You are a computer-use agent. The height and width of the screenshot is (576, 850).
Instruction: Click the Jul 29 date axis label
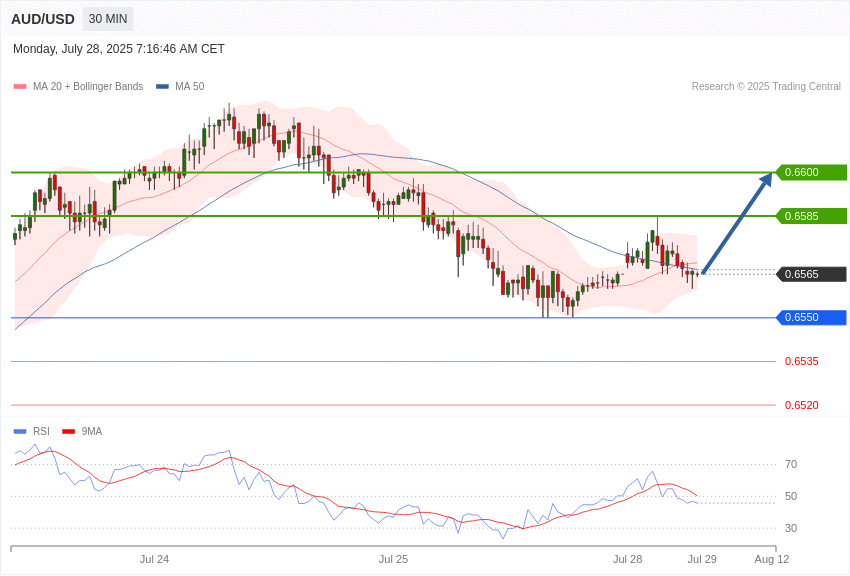[x=702, y=559]
